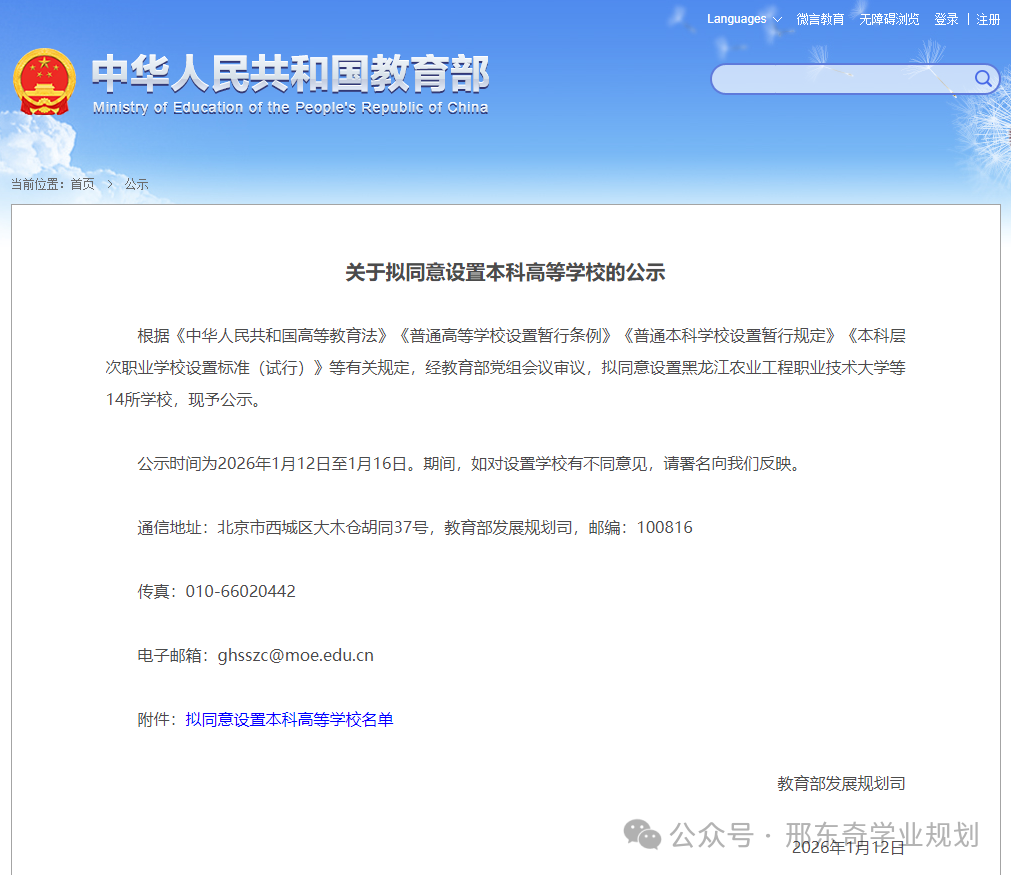Click the national emblem logo
Viewport: 1011px width, 875px height.
43,82
